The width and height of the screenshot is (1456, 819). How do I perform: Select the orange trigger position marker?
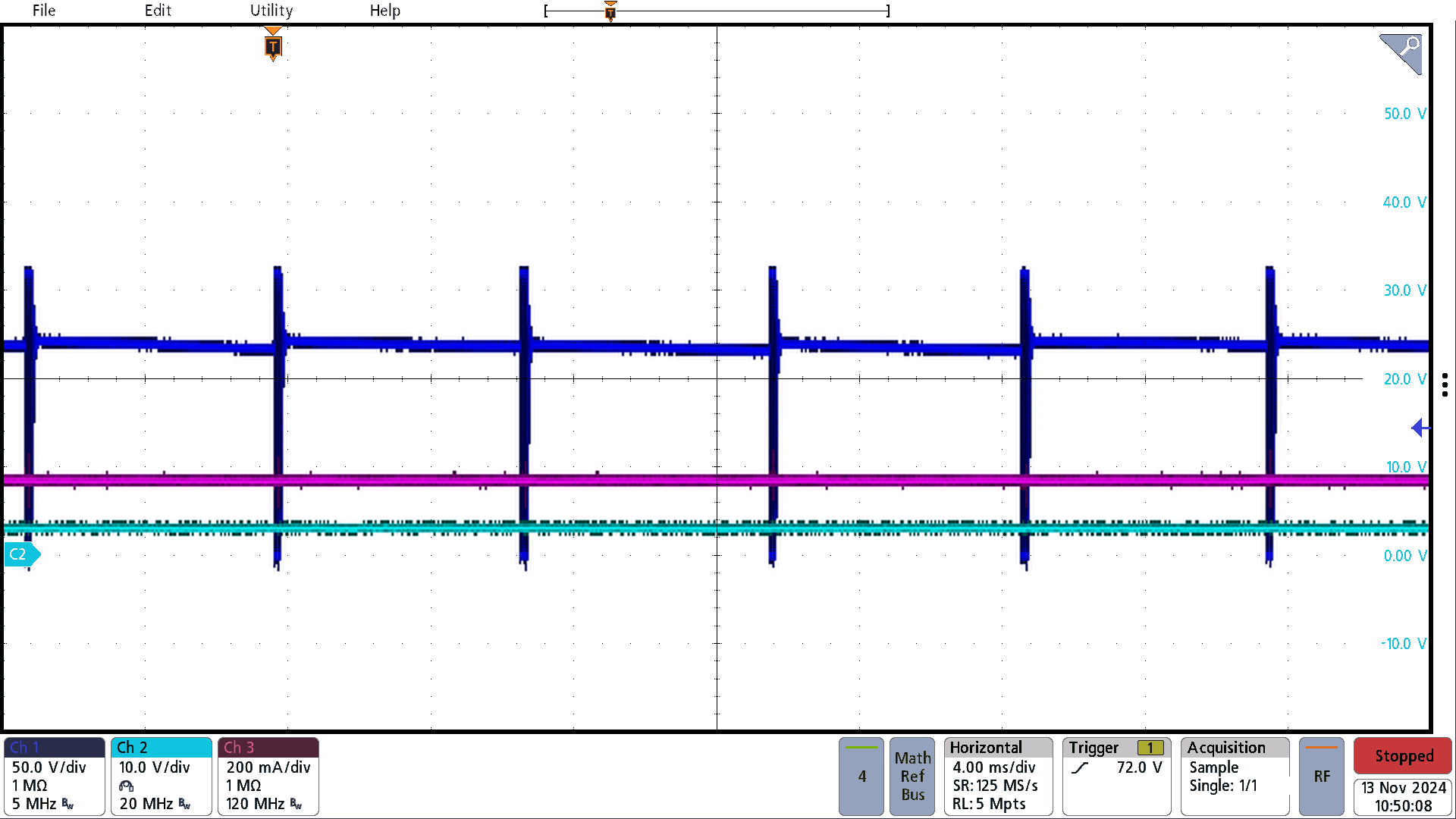click(271, 47)
